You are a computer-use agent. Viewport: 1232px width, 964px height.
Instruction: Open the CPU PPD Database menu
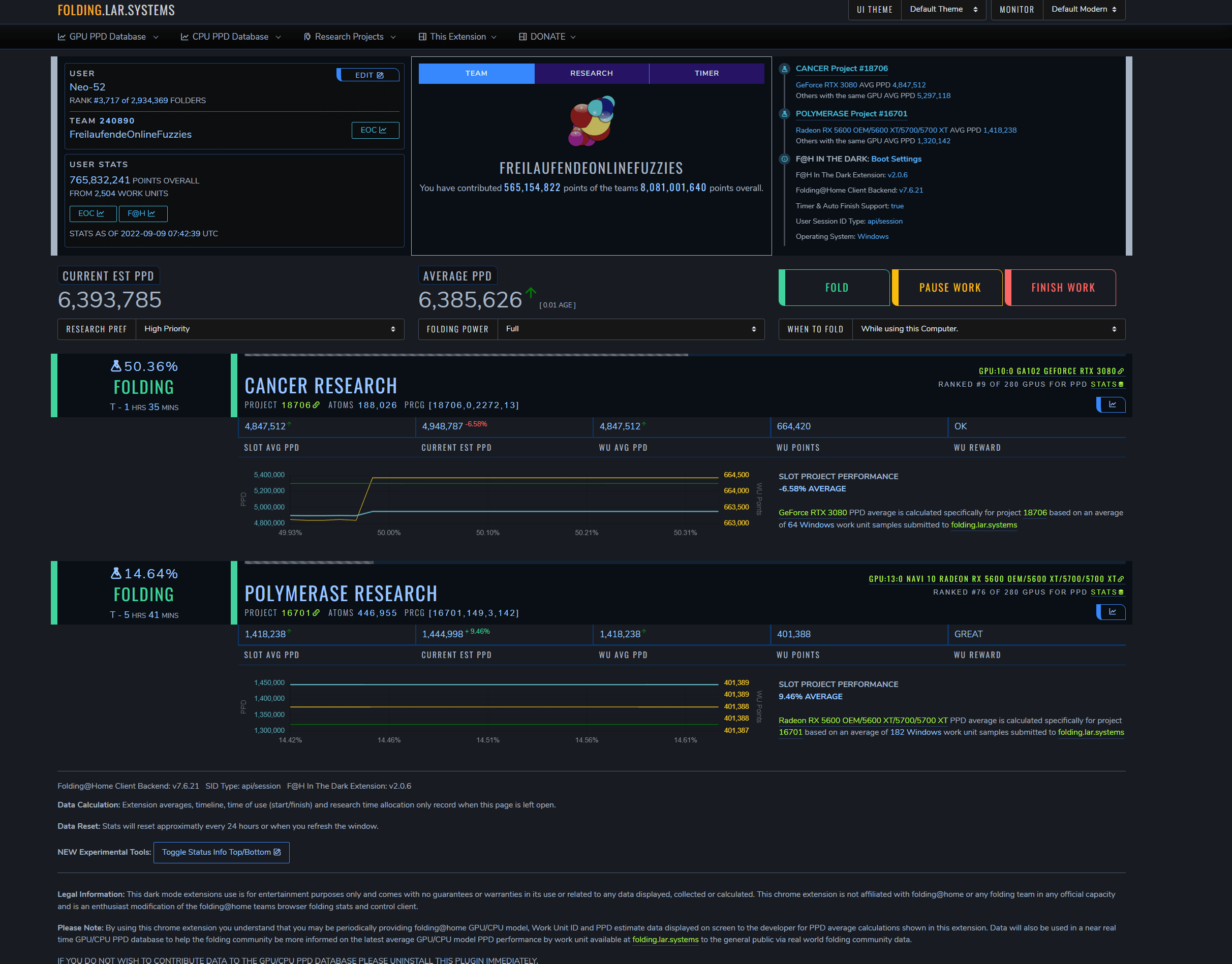[x=230, y=37]
